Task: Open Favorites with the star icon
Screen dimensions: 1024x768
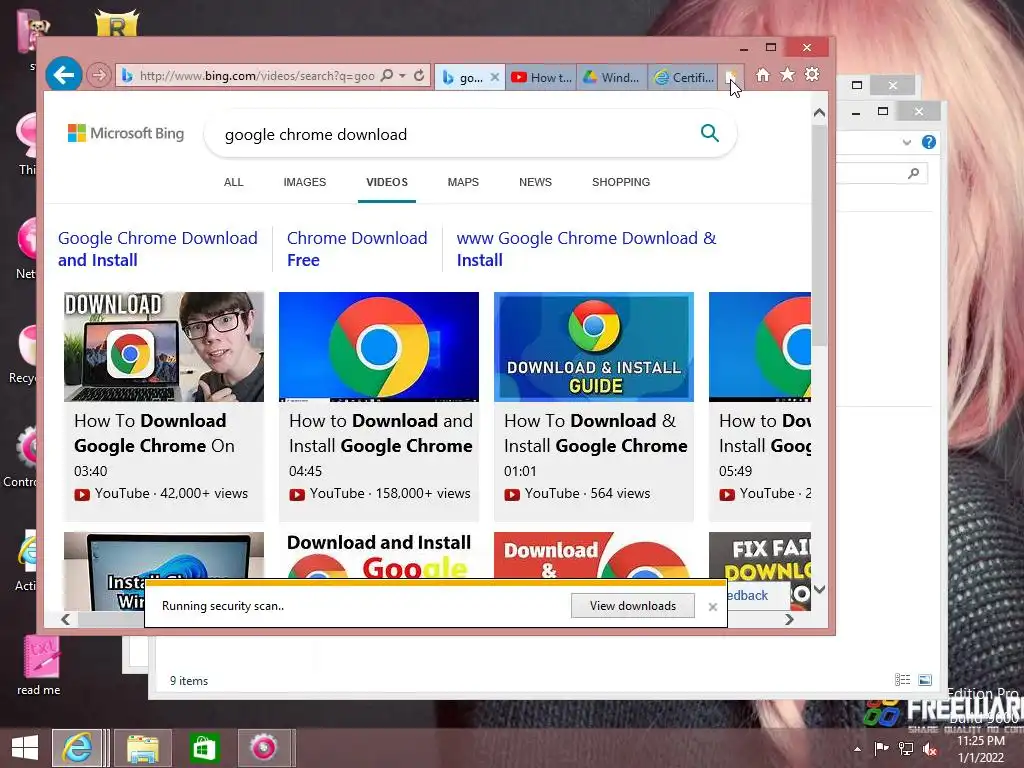Action: pyautogui.click(x=788, y=75)
